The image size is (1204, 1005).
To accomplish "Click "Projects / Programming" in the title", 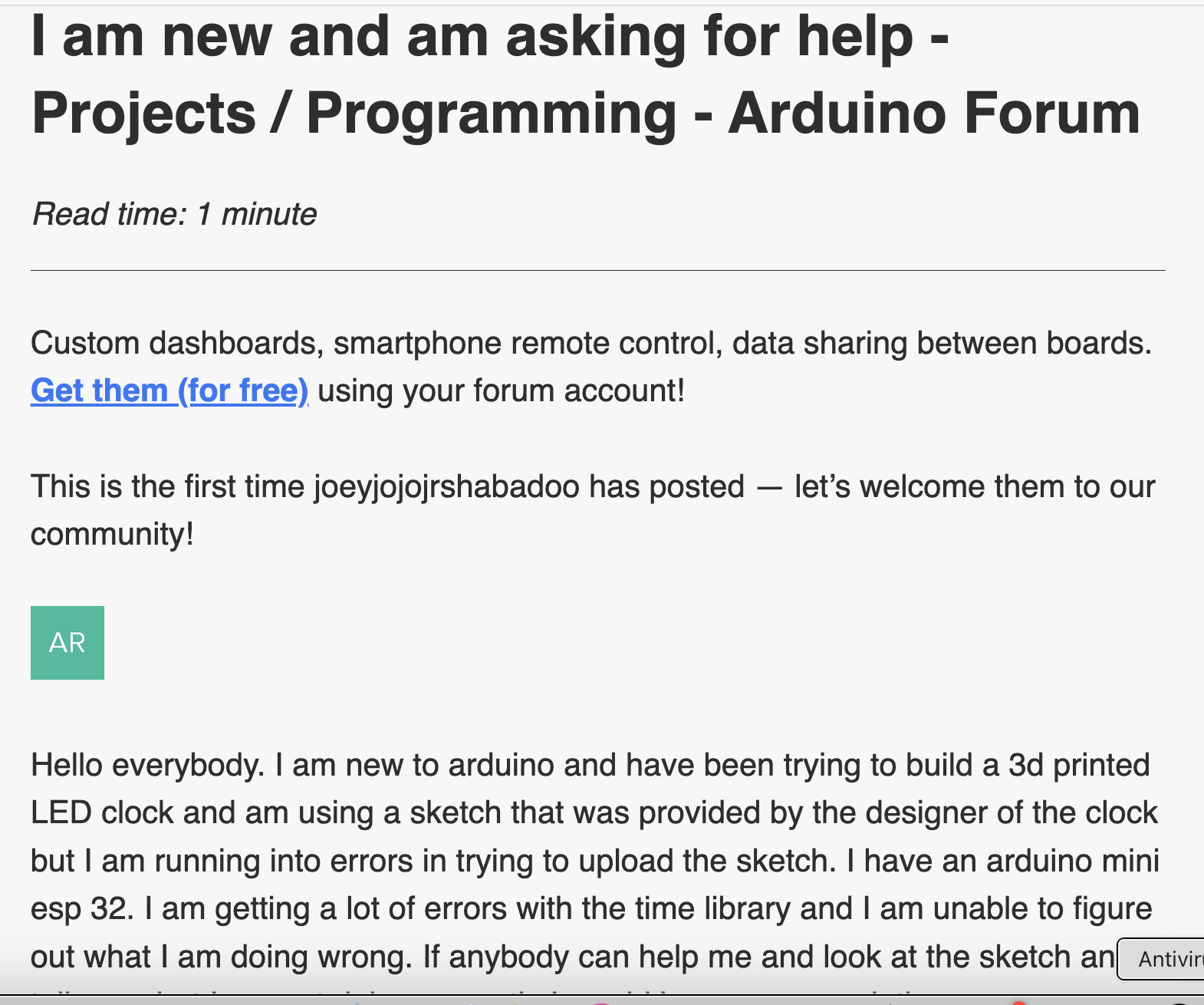I will (354, 114).
